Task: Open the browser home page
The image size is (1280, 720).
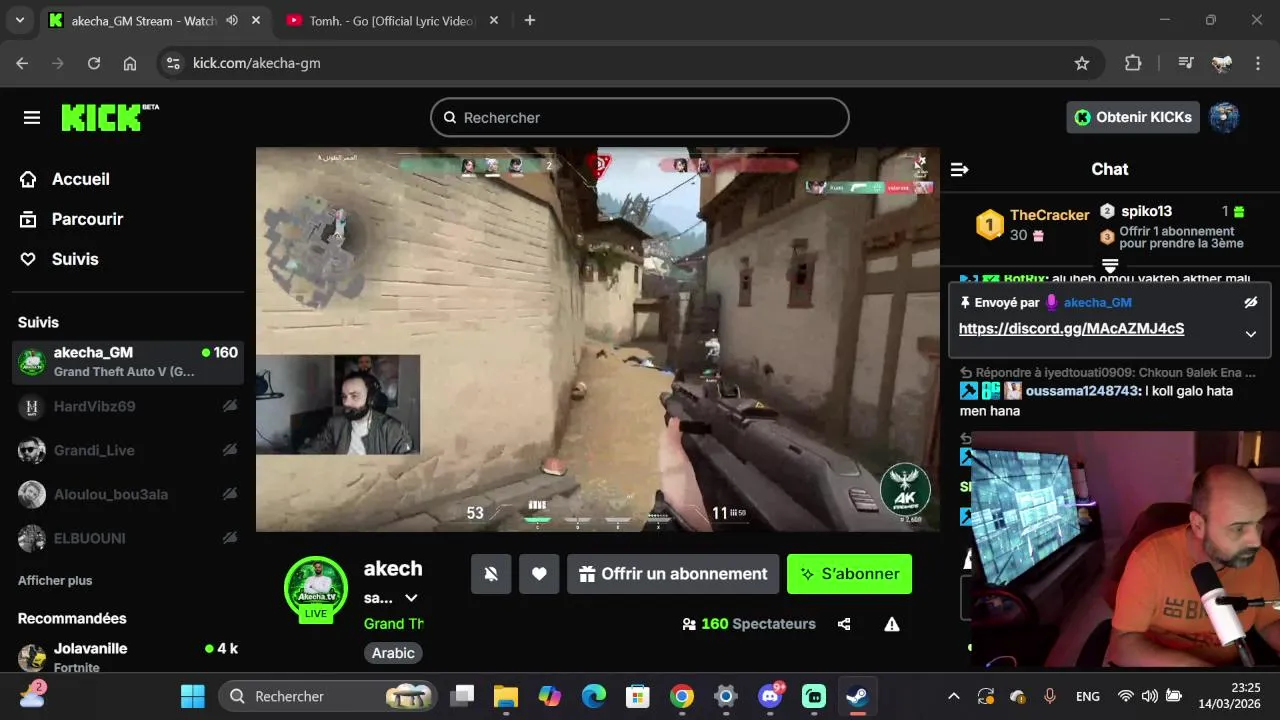Action: [130, 63]
